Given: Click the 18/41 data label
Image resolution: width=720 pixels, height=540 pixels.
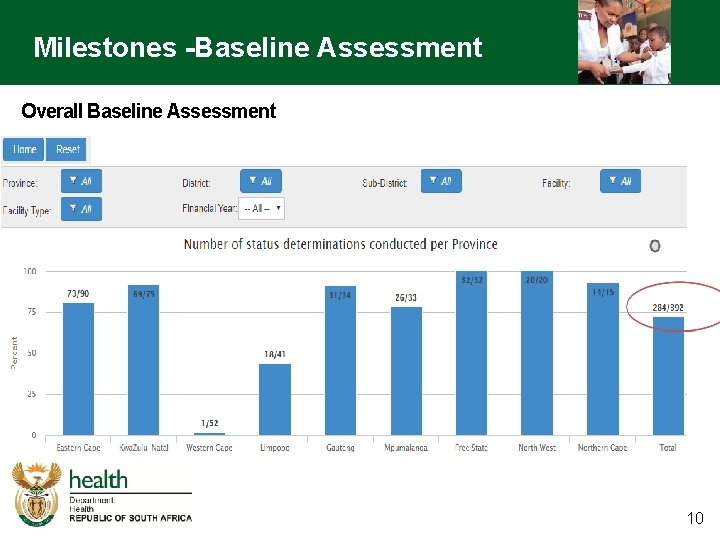Looking at the screenshot, I should coord(275,354).
